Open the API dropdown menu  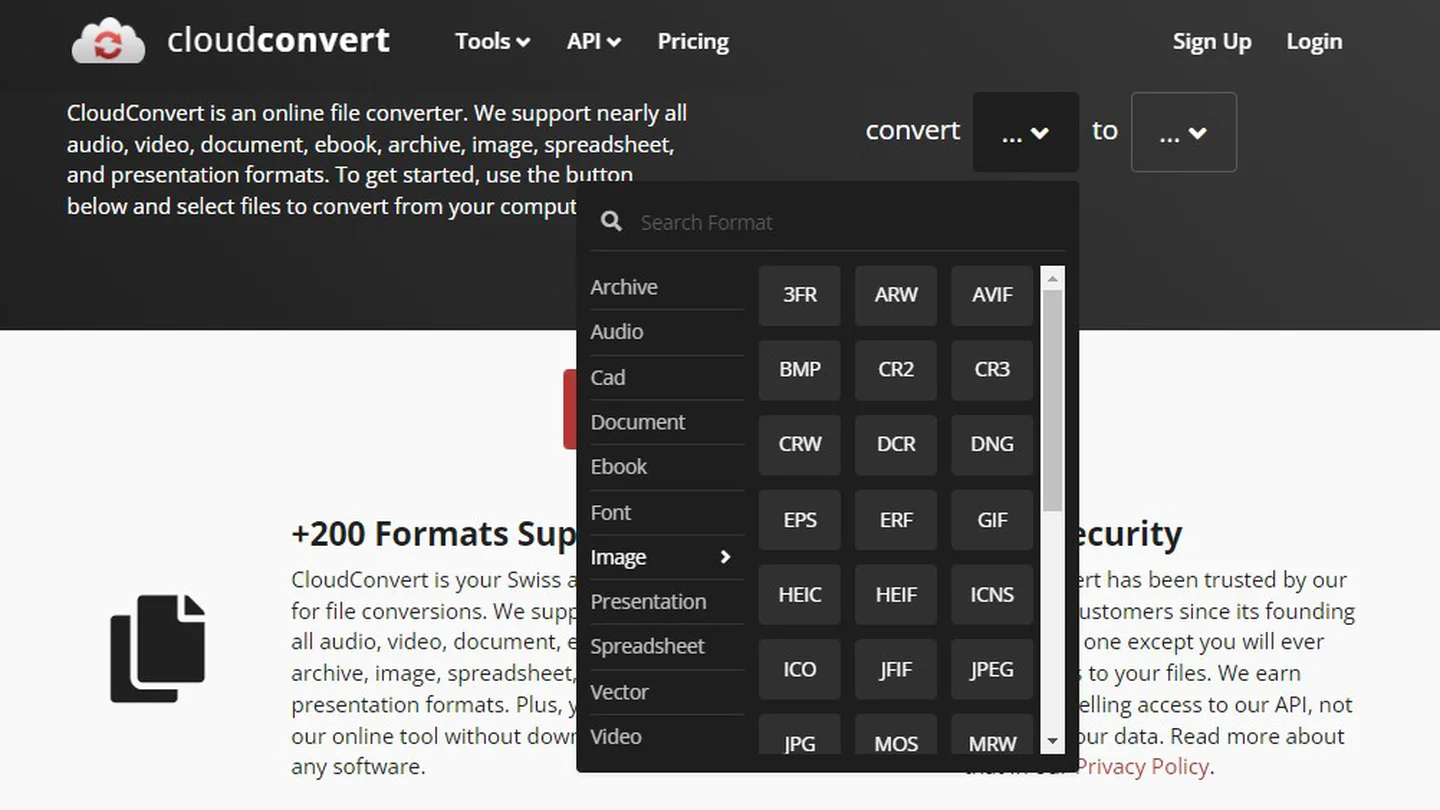coord(594,41)
